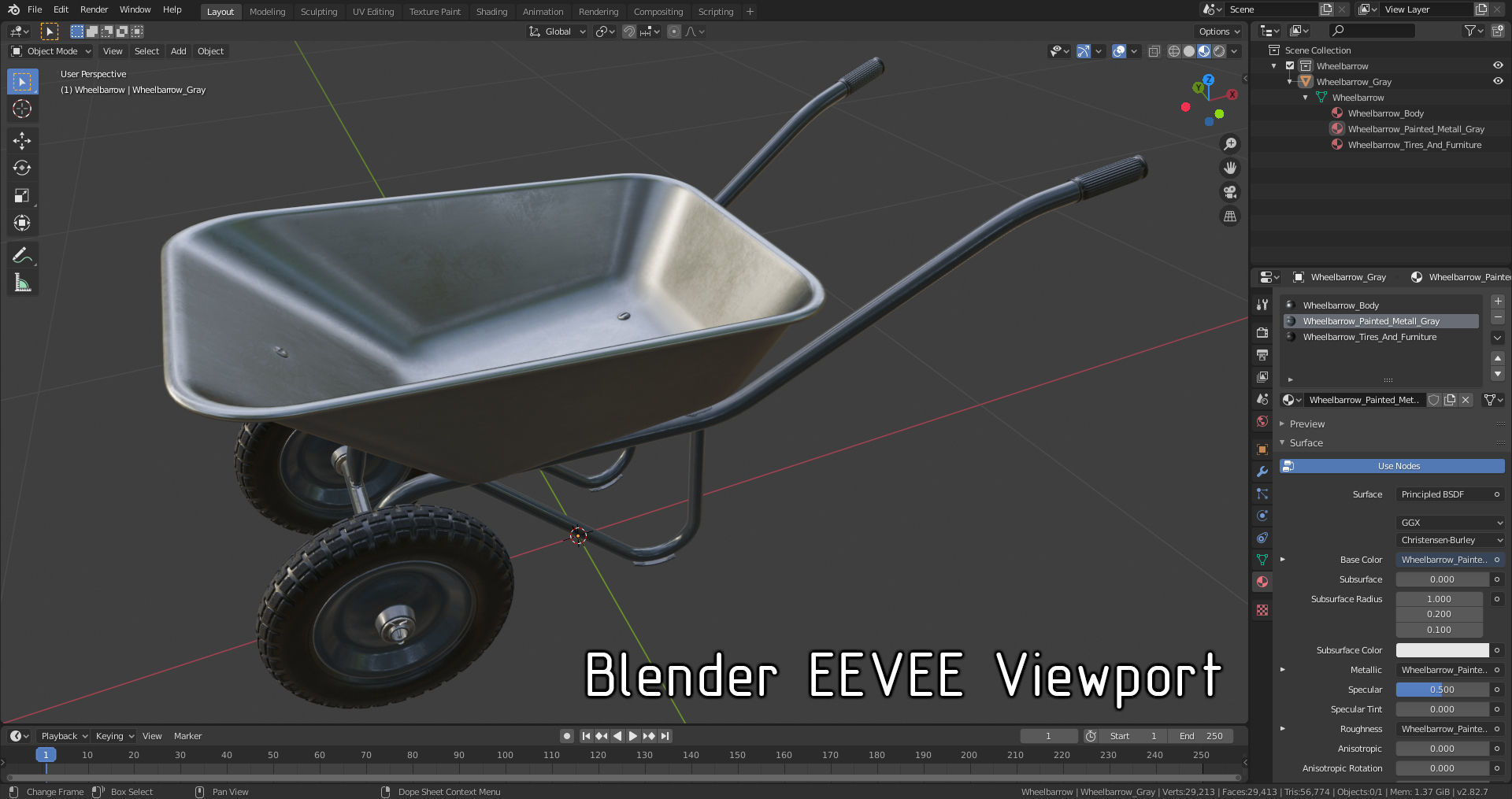
Task: Open the Physics properties tab
Action: [x=1262, y=516]
